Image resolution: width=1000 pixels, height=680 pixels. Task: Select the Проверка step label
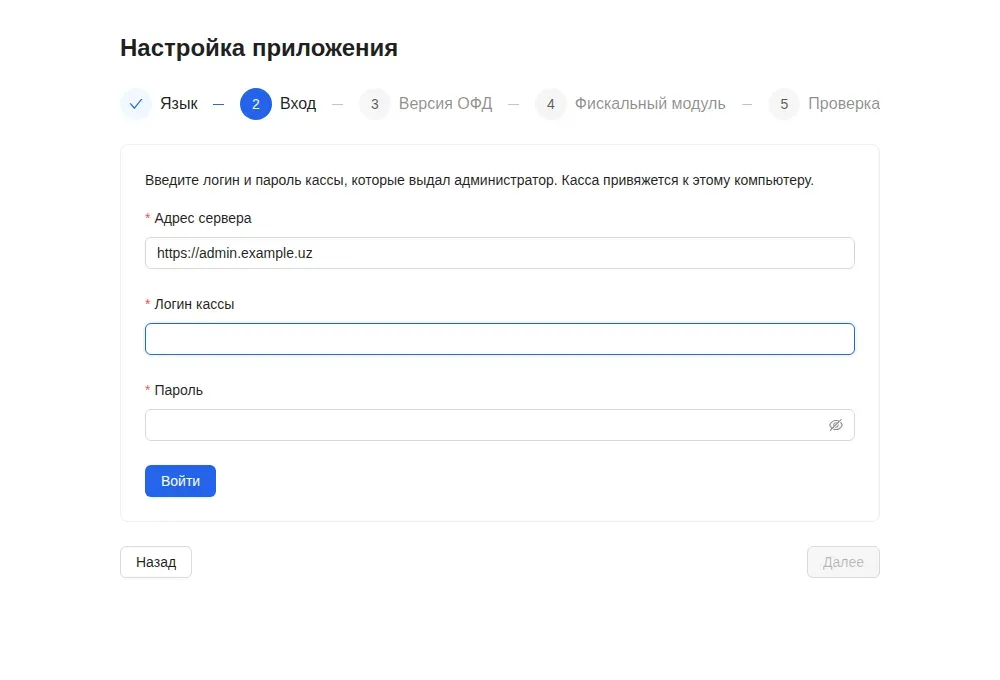point(844,104)
